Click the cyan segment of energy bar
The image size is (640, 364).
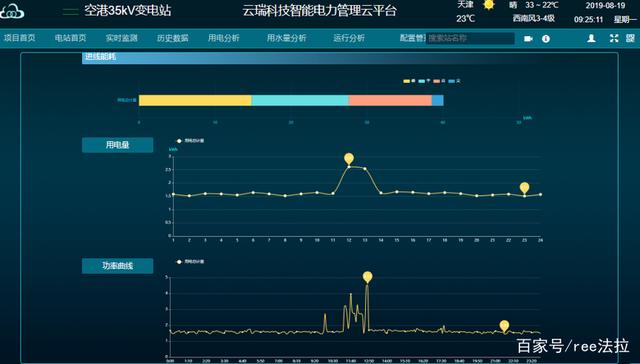click(x=300, y=100)
